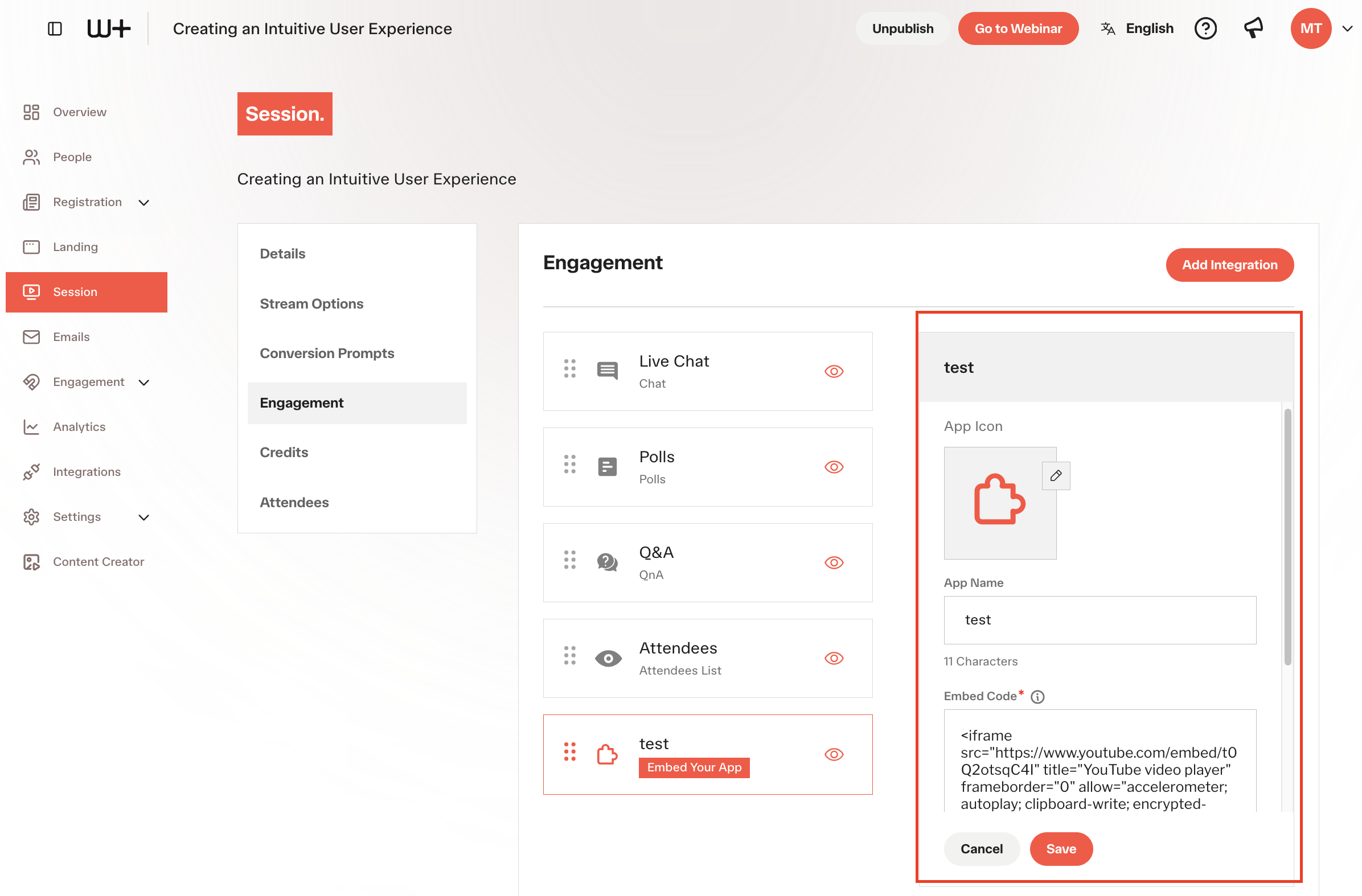The image size is (1362, 896).
Task: Expand the Settings submenu
Action: tap(143, 517)
